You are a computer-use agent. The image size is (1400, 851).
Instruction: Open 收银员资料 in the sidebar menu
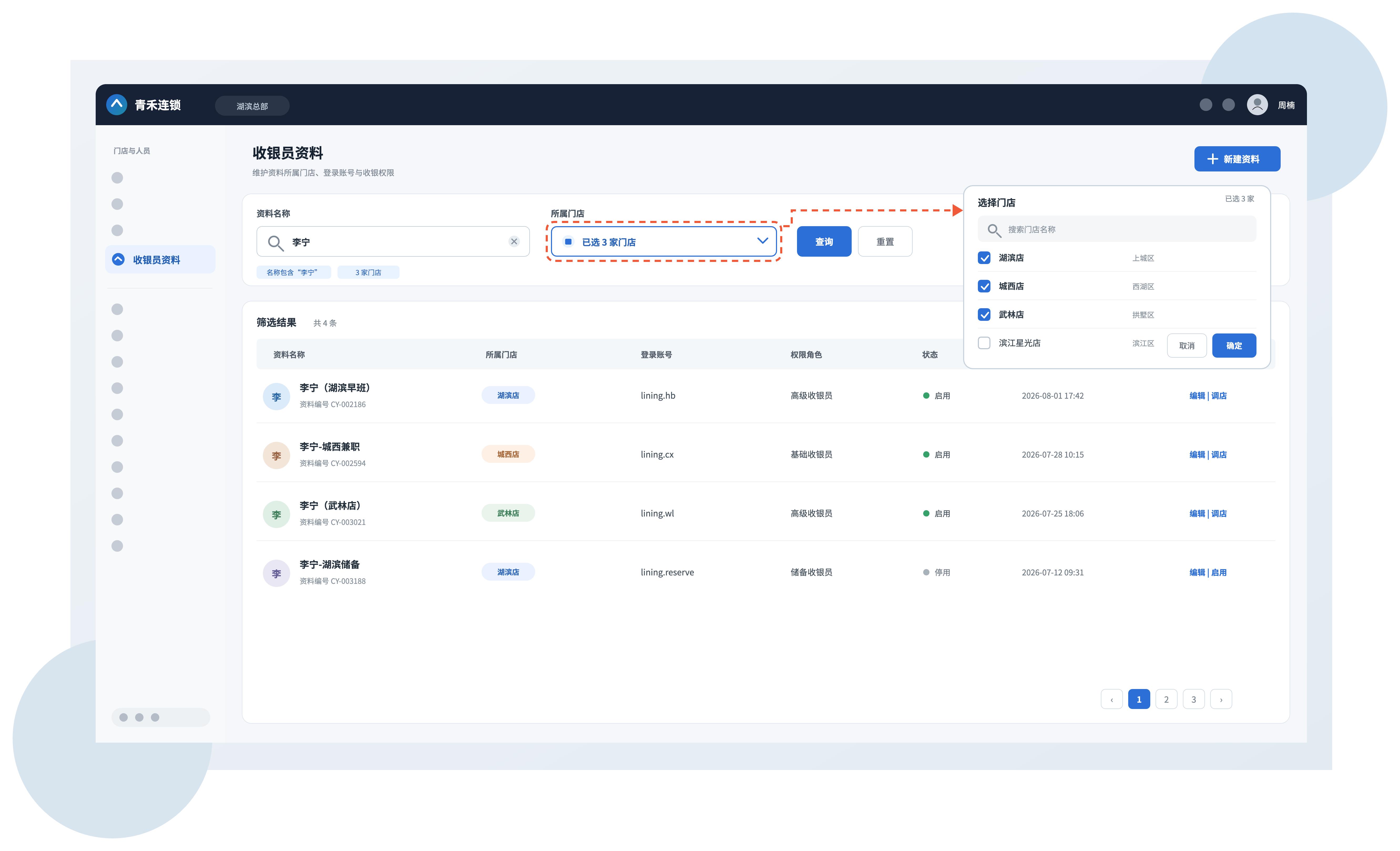click(x=160, y=259)
